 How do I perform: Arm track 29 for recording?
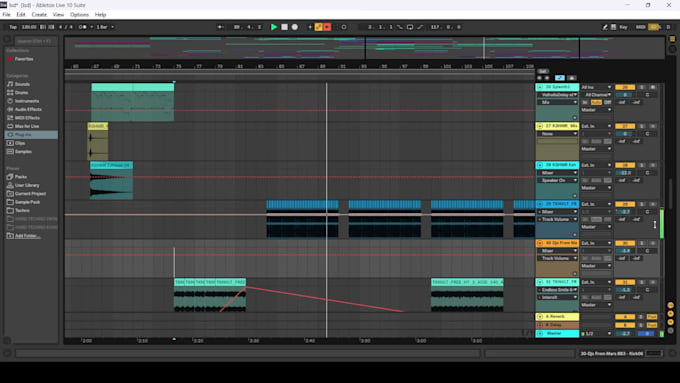click(x=653, y=204)
